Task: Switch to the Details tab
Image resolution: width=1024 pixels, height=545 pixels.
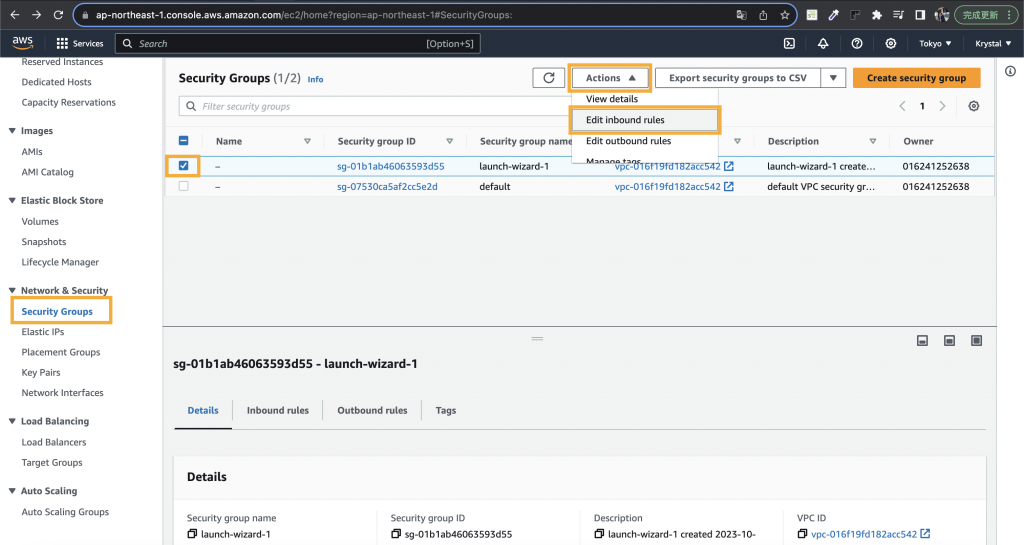Action: (x=203, y=411)
